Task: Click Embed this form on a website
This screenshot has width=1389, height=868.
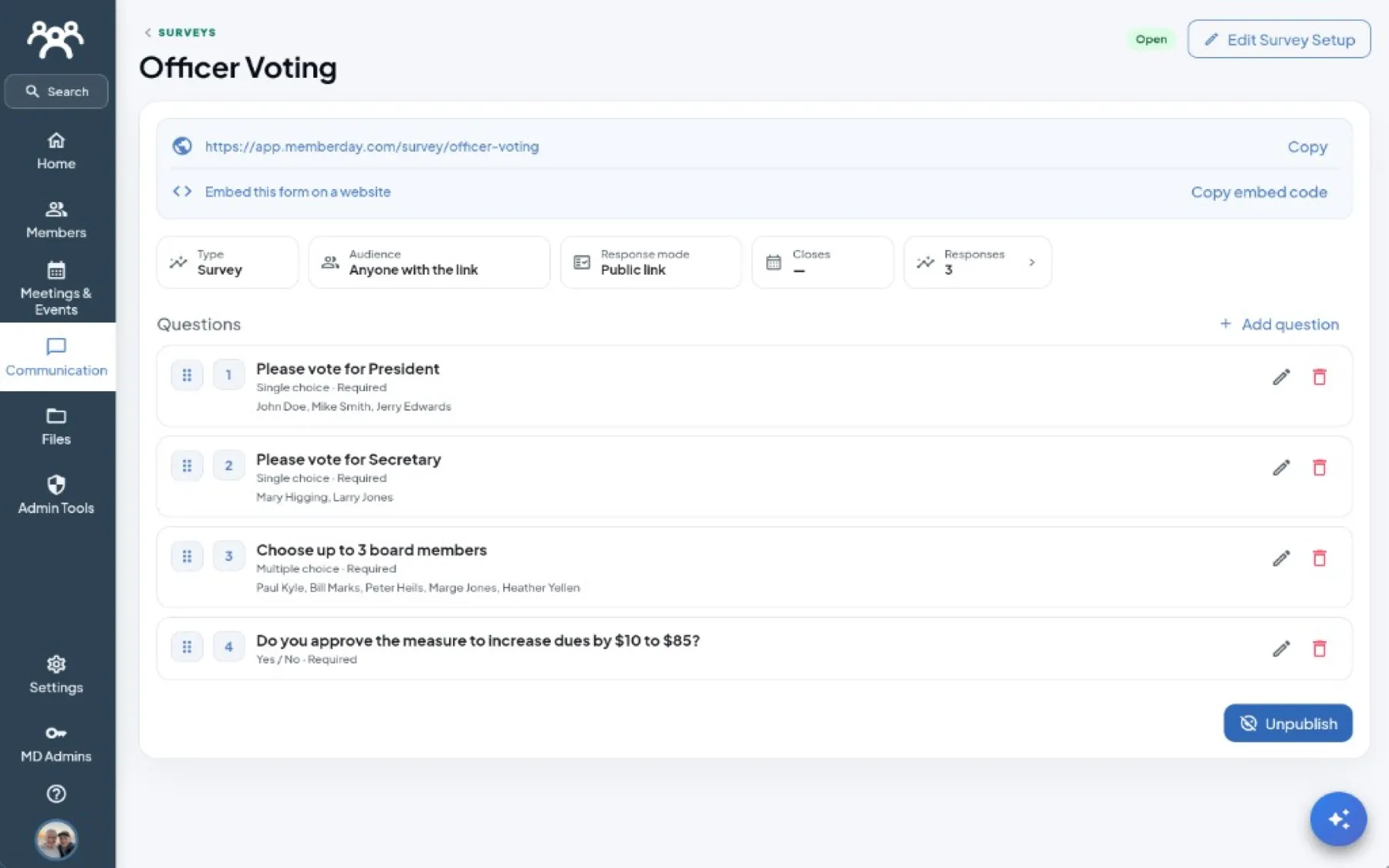Action: coord(298,191)
